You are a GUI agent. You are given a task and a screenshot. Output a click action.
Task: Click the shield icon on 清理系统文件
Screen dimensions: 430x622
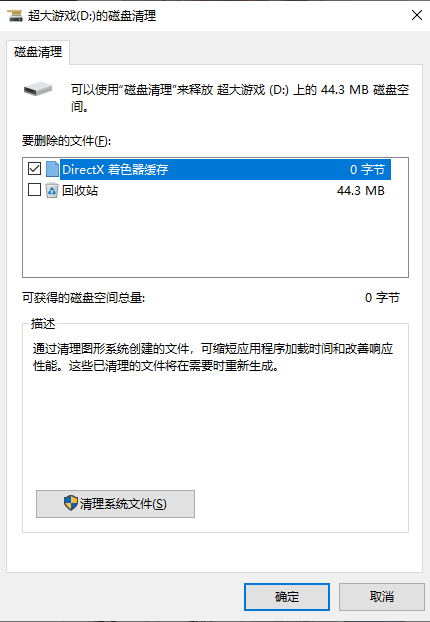tap(71, 503)
